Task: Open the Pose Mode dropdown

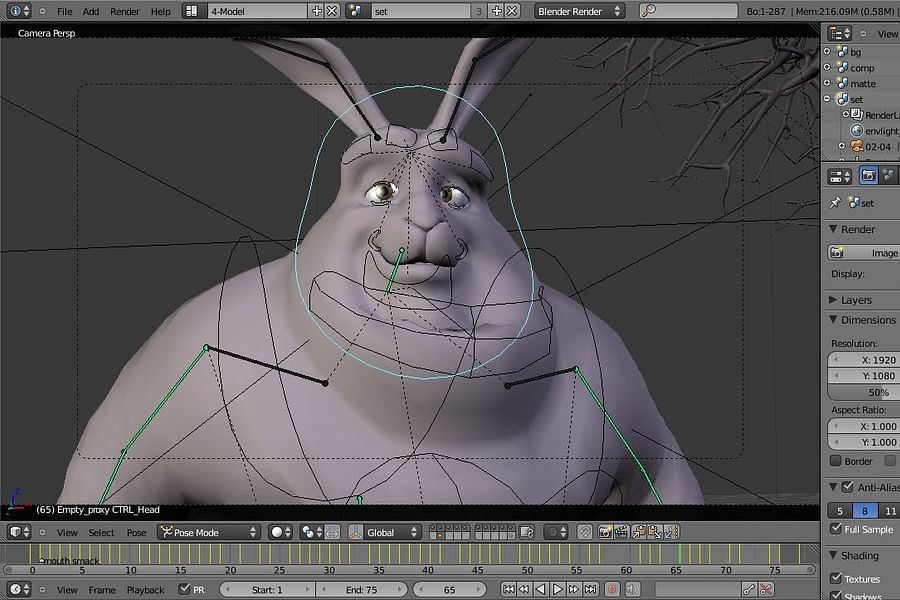Action: click(x=205, y=532)
